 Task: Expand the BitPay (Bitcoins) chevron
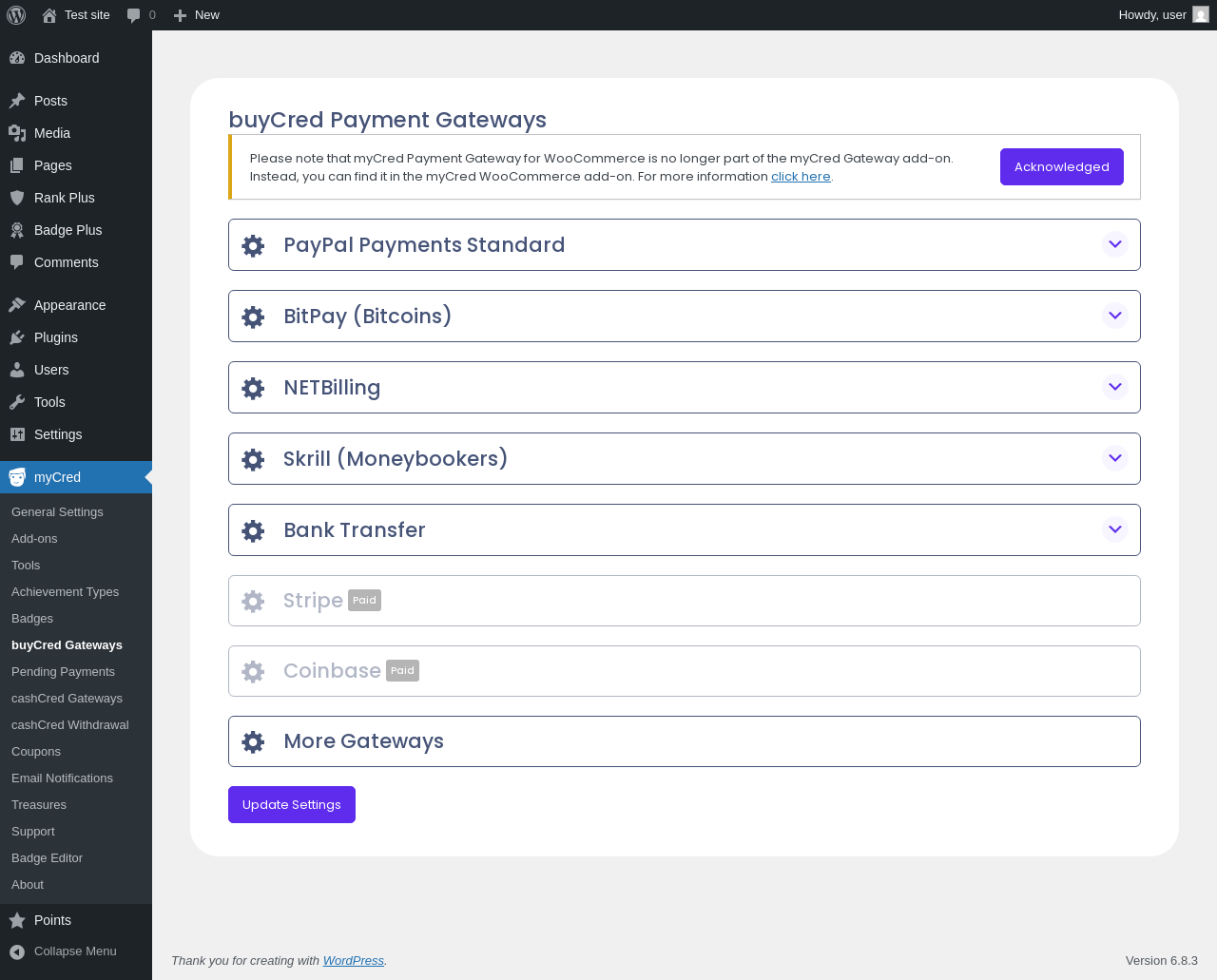[x=1115, y=316]
